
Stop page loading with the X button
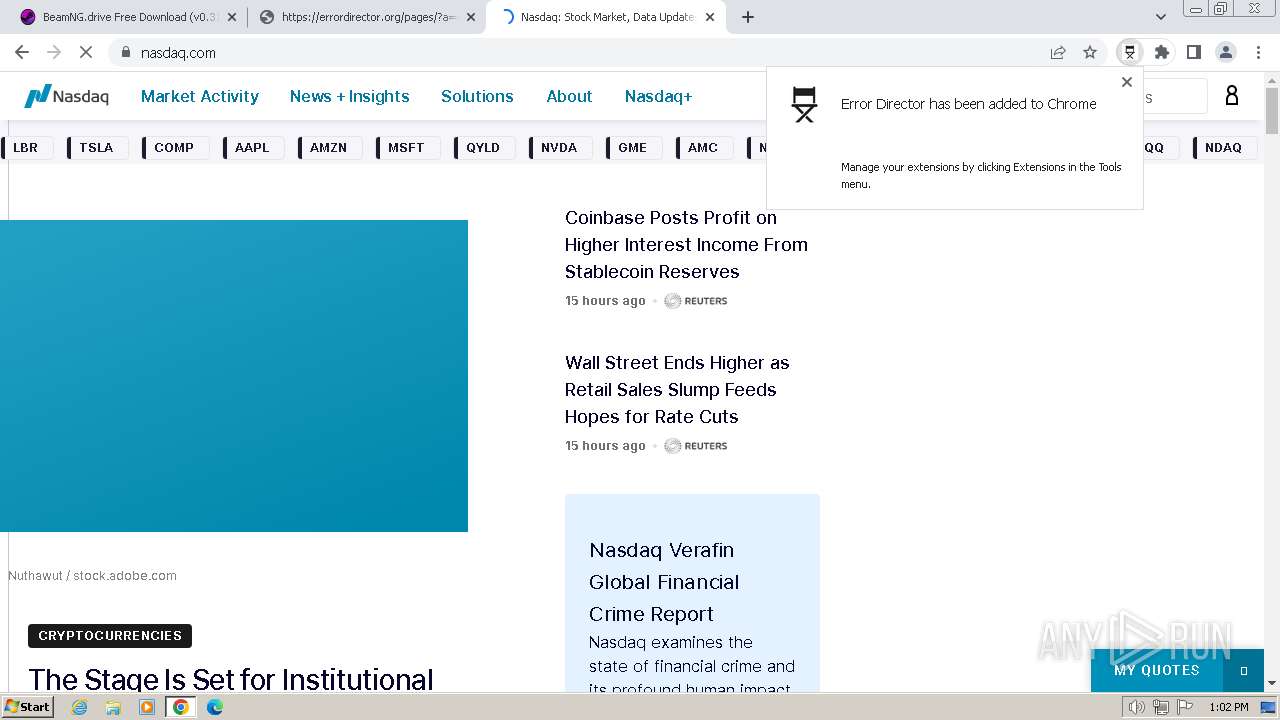[x=86, y=52]
